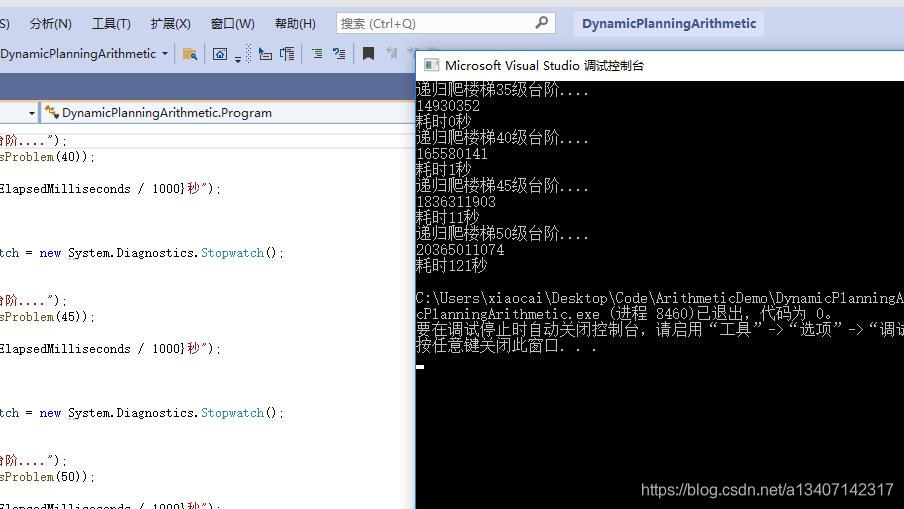Open the toolbar overflow options arrow
904x509 pixels.
point(238,58)
